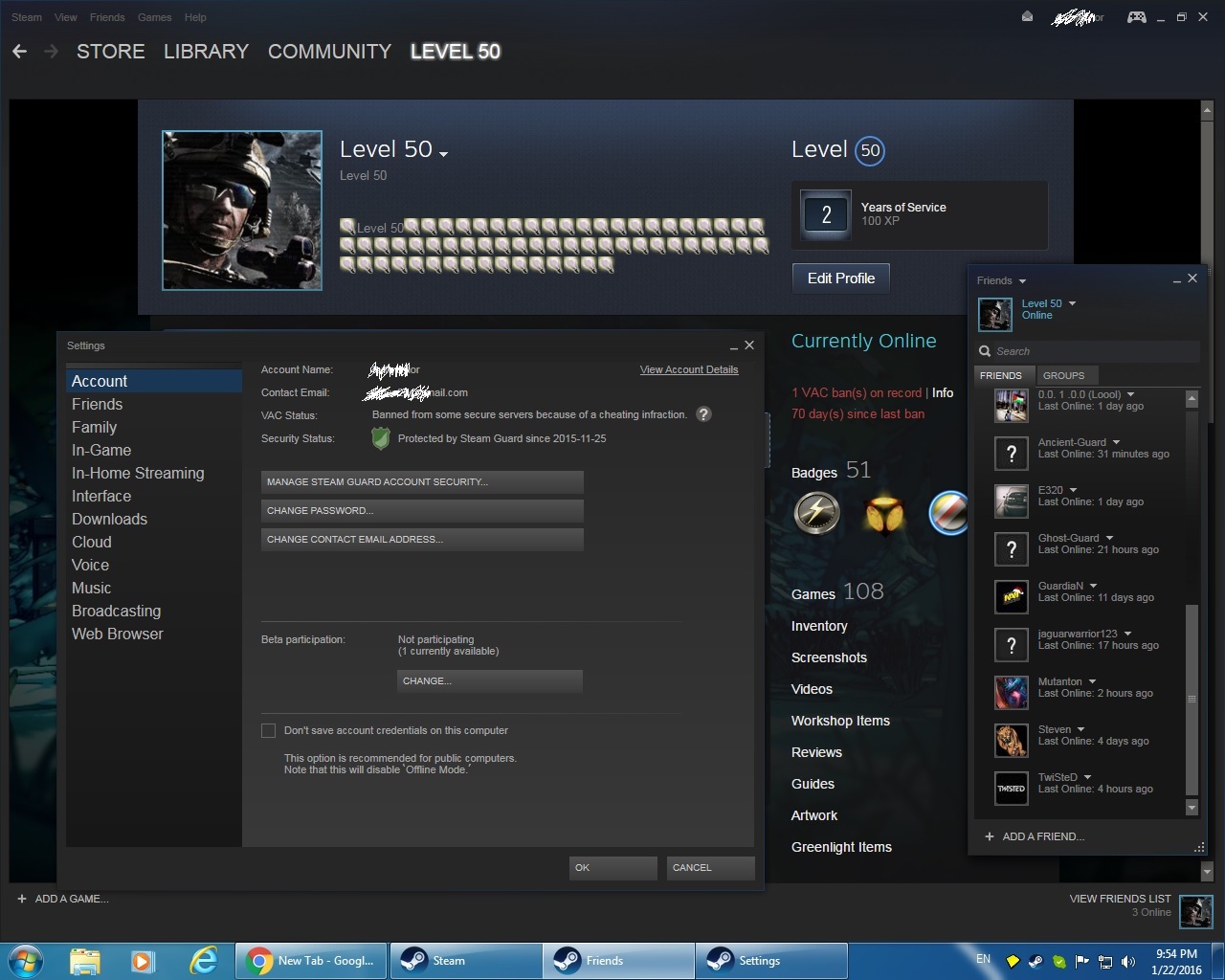Click the Add a Game plus icon

click(21, 899)
